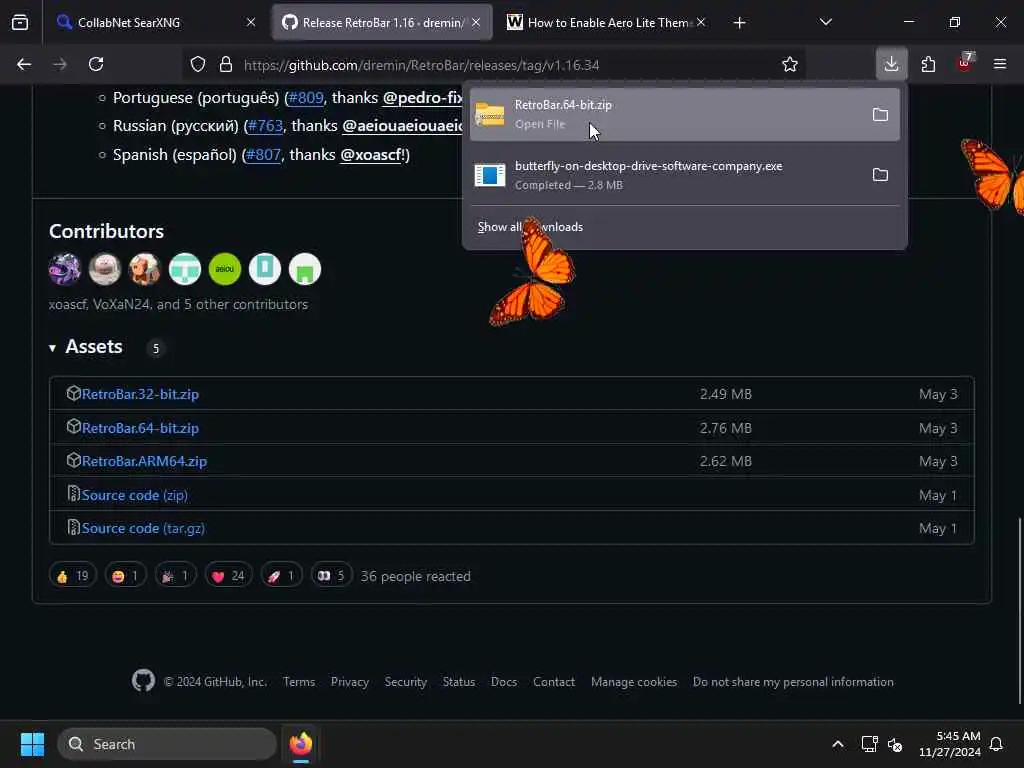
Task: Close the Aero Lite Theme tab
Action: pyautogui.click(x=701, y=22)
